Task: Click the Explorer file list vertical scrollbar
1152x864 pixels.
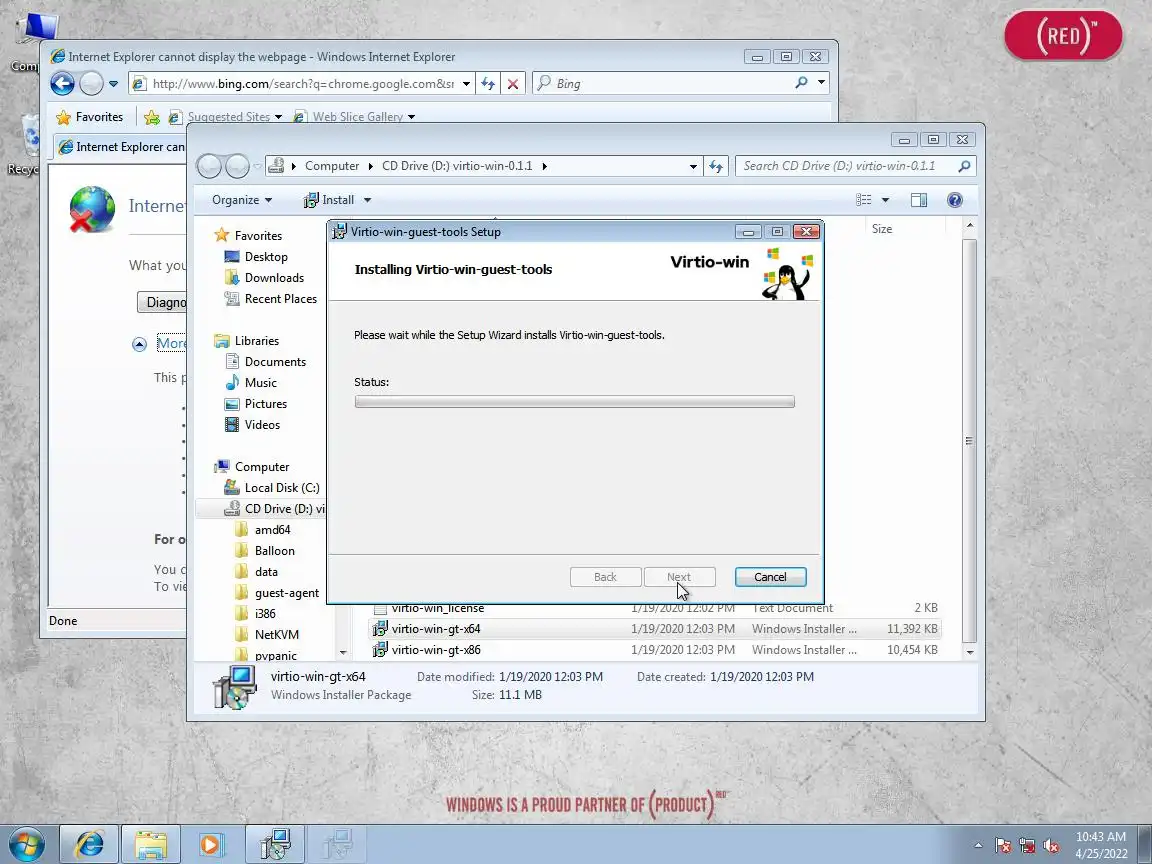Action: click(970, 440)
